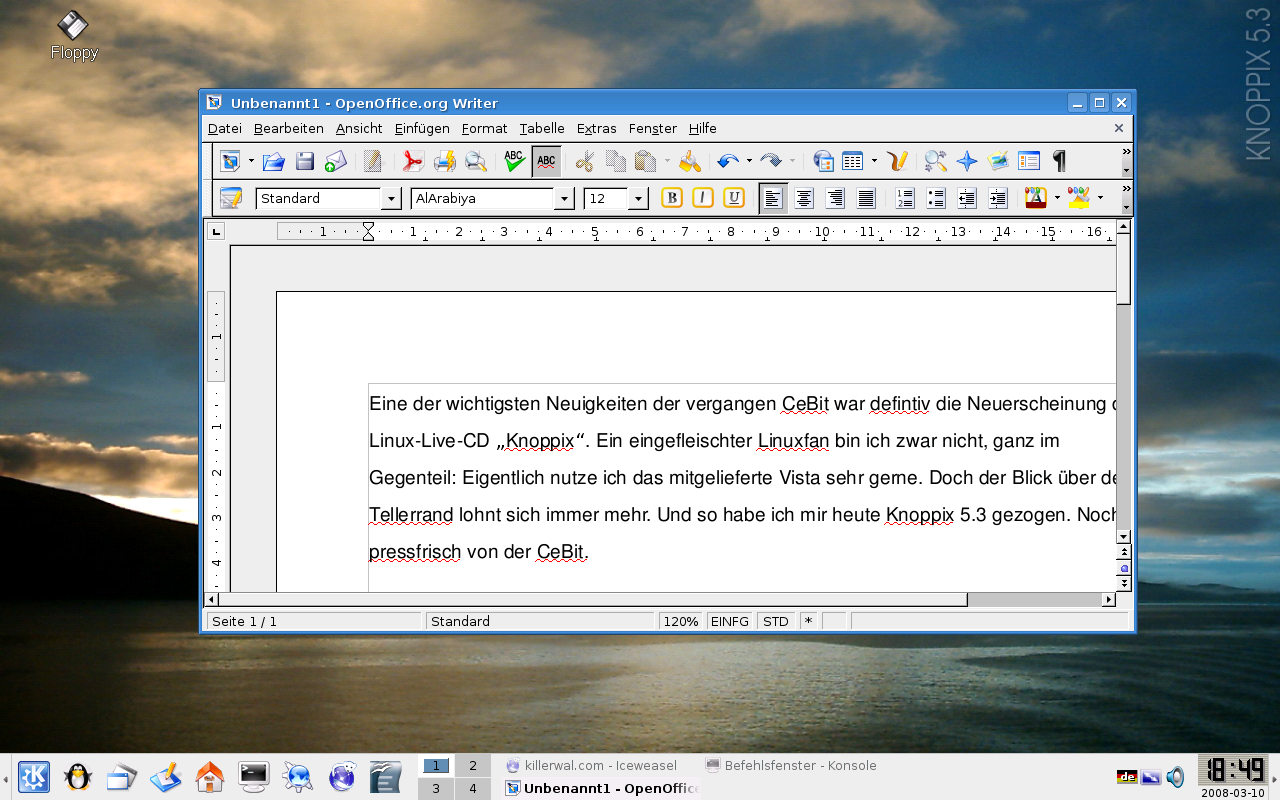Open the Data Sources view
The width and height of the screenshot is (1280, 800).
coord(1028,161)
